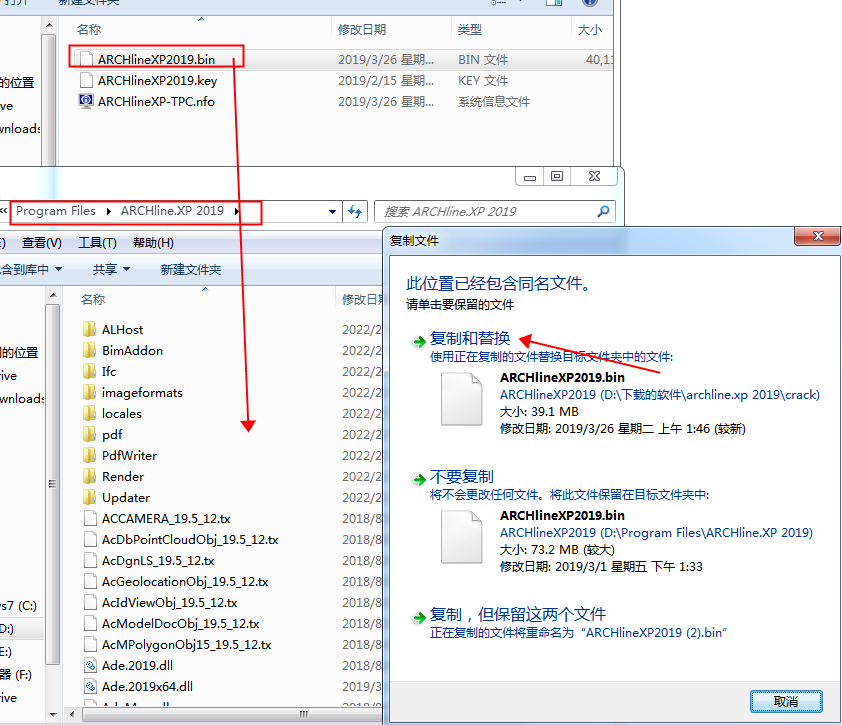Select AcGeolocationObj_19.5_12.tx file
The height and width of the screenshot is (725, 842).
tap(185, 582)
